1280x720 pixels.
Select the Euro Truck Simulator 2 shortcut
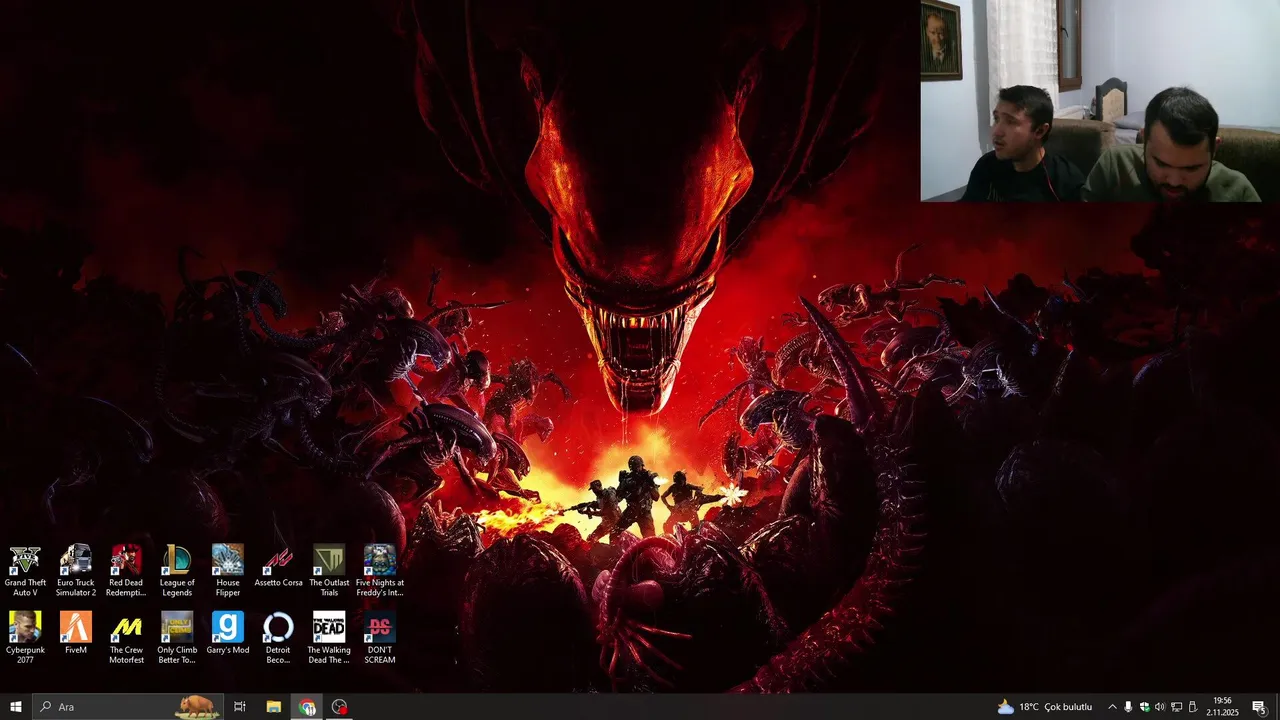76,571
